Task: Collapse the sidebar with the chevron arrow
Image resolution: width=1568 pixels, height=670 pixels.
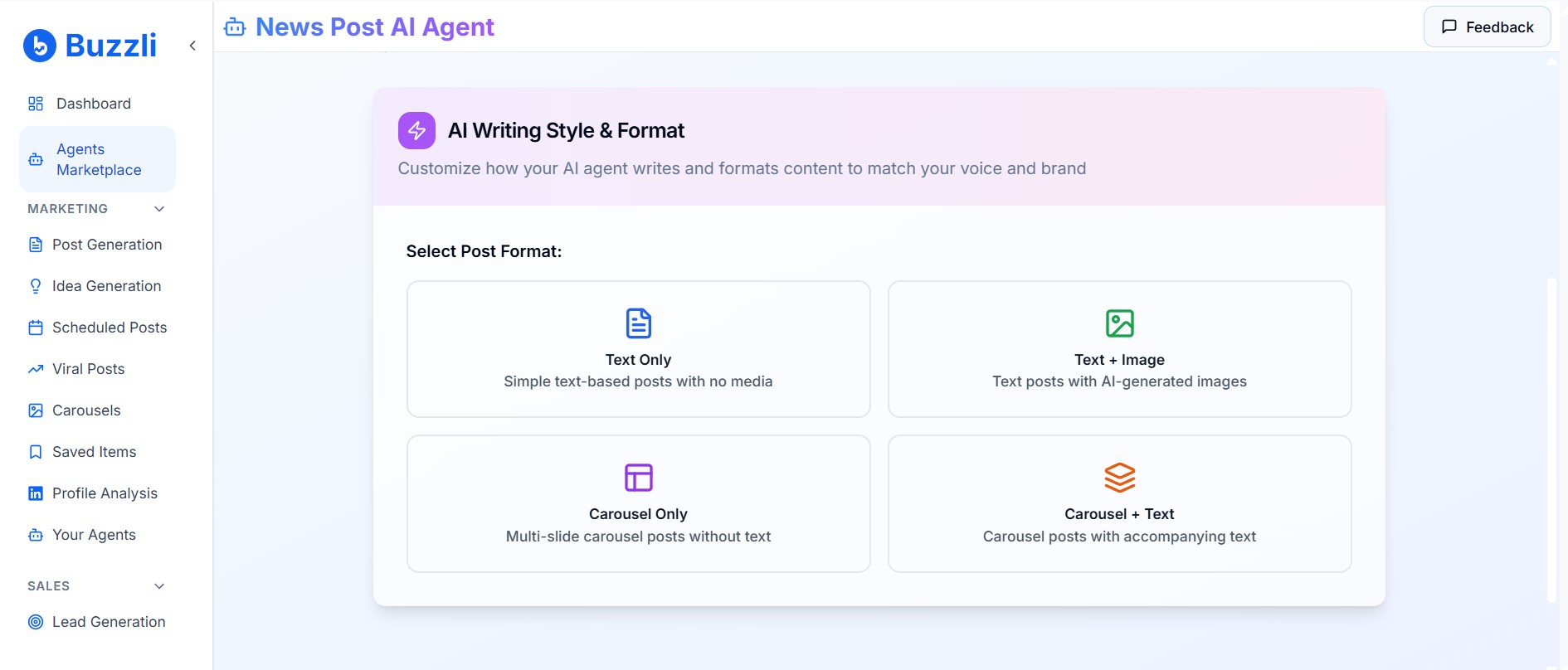Action: pos(192,46)
